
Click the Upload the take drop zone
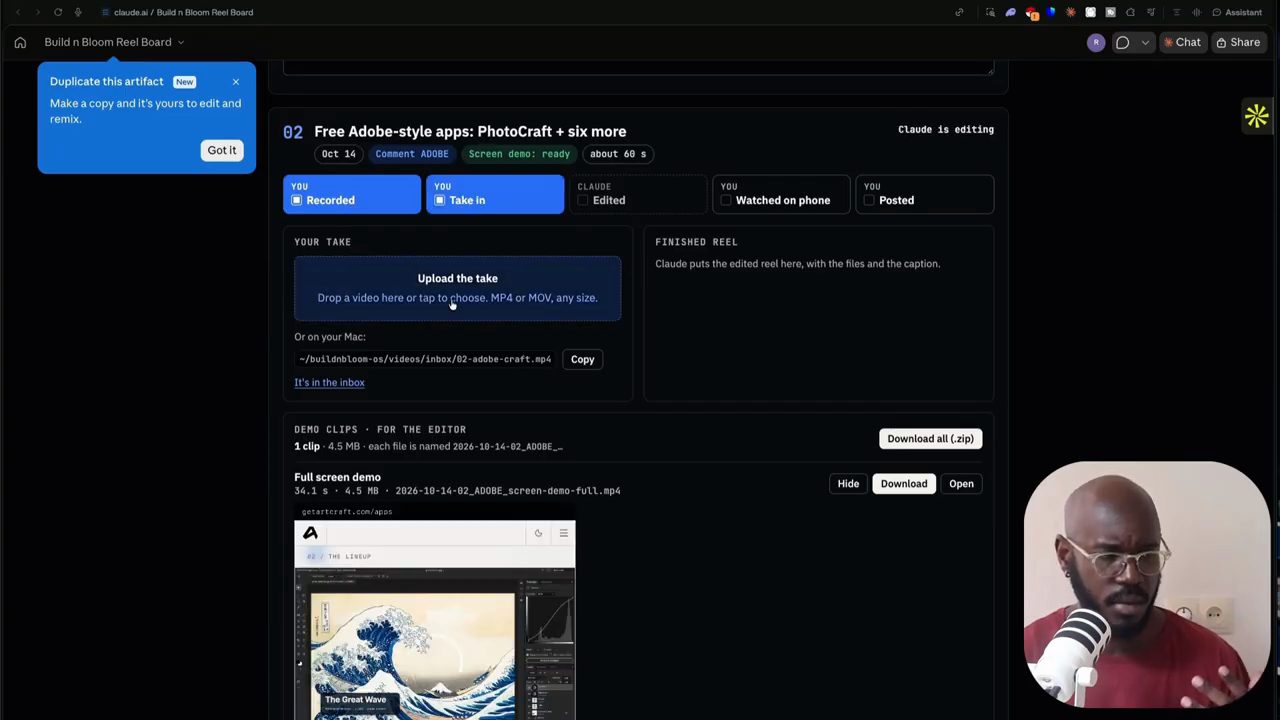457,288
